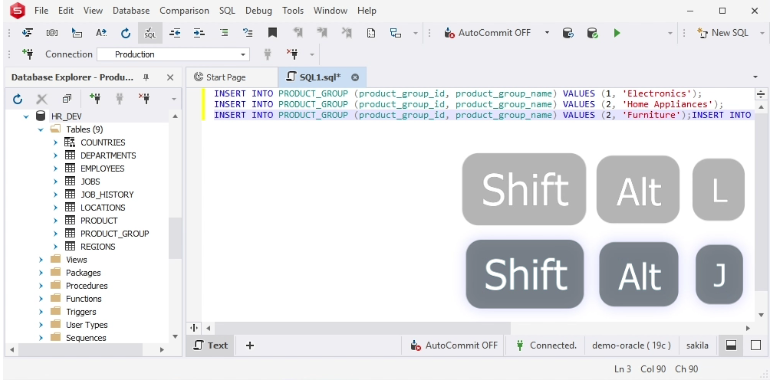Toggle the single-pane layout icon in status bar
Screen dimensions: 770x381
click(756, 346)
